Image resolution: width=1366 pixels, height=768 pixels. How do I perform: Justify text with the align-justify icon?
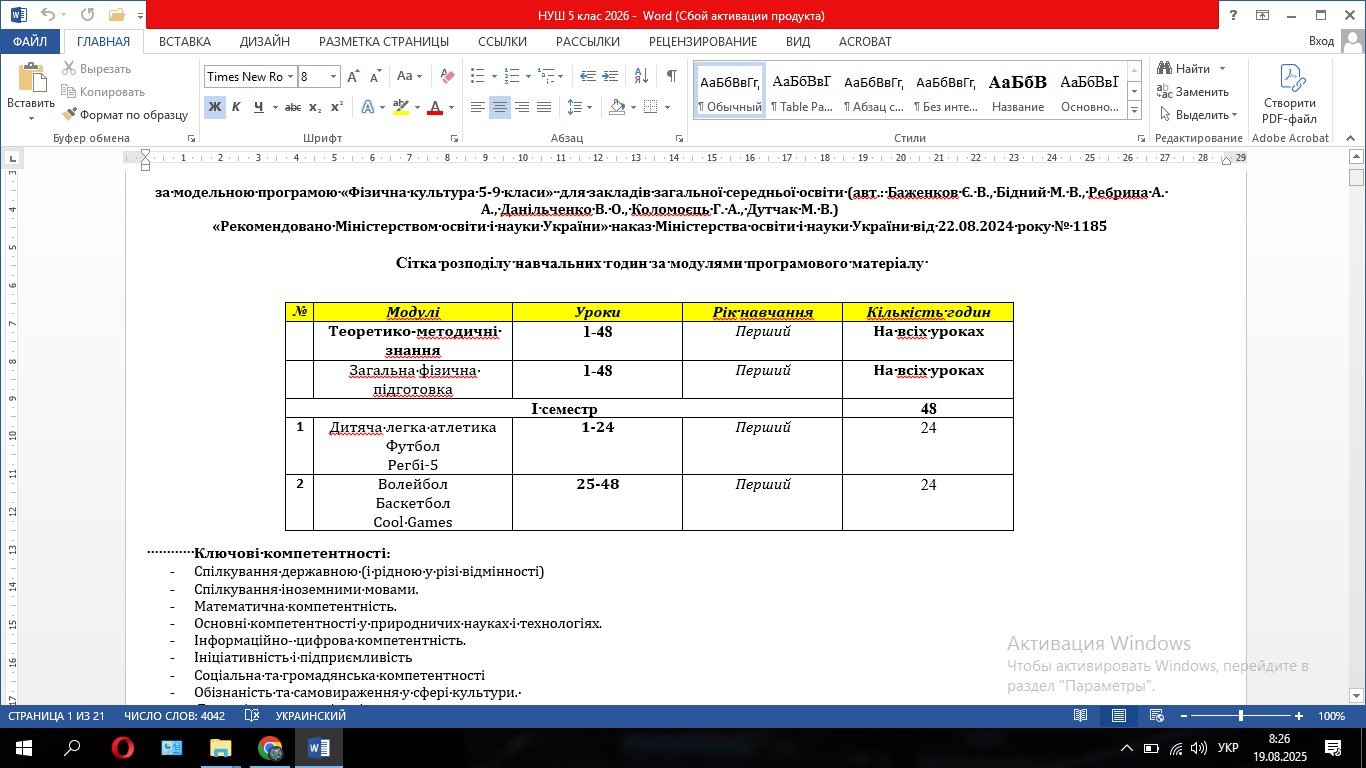tap(544, 107)
